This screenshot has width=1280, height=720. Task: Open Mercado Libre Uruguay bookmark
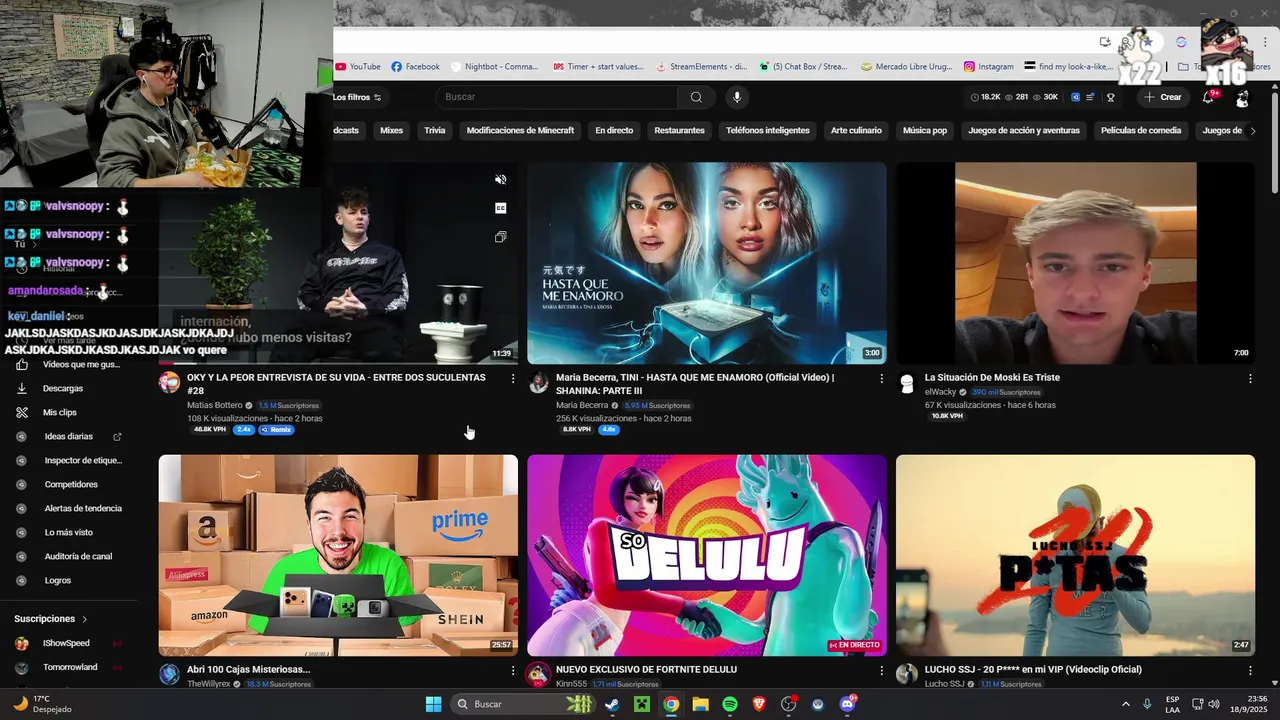[908, 67]
